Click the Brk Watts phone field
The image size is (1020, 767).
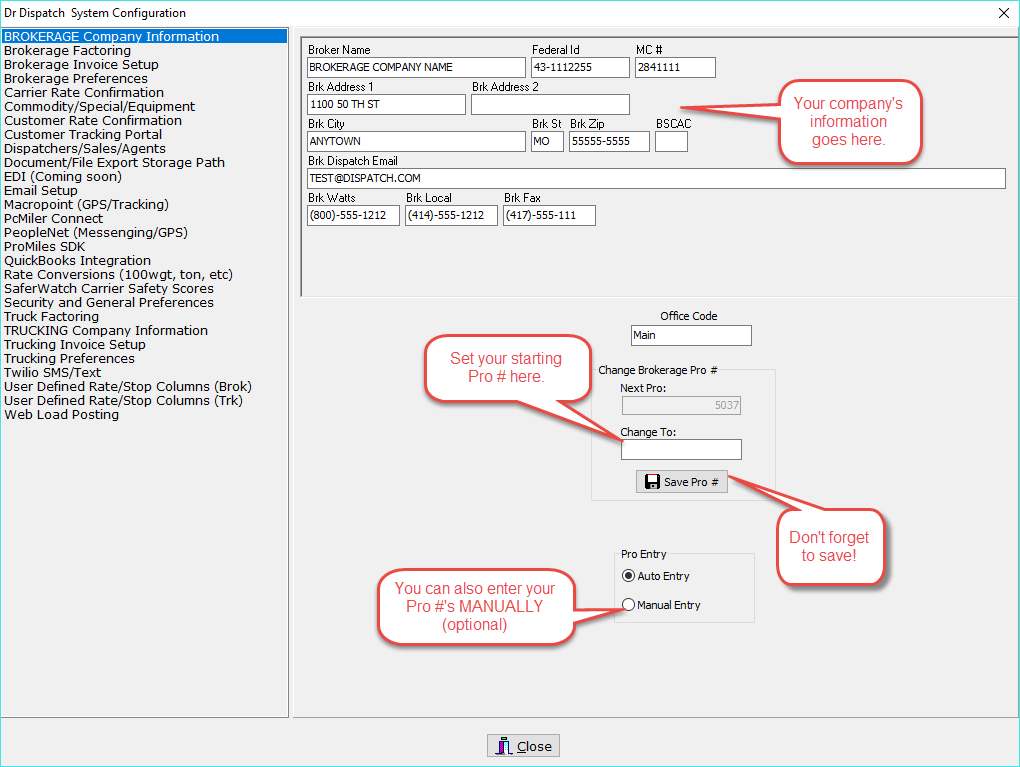353,215
